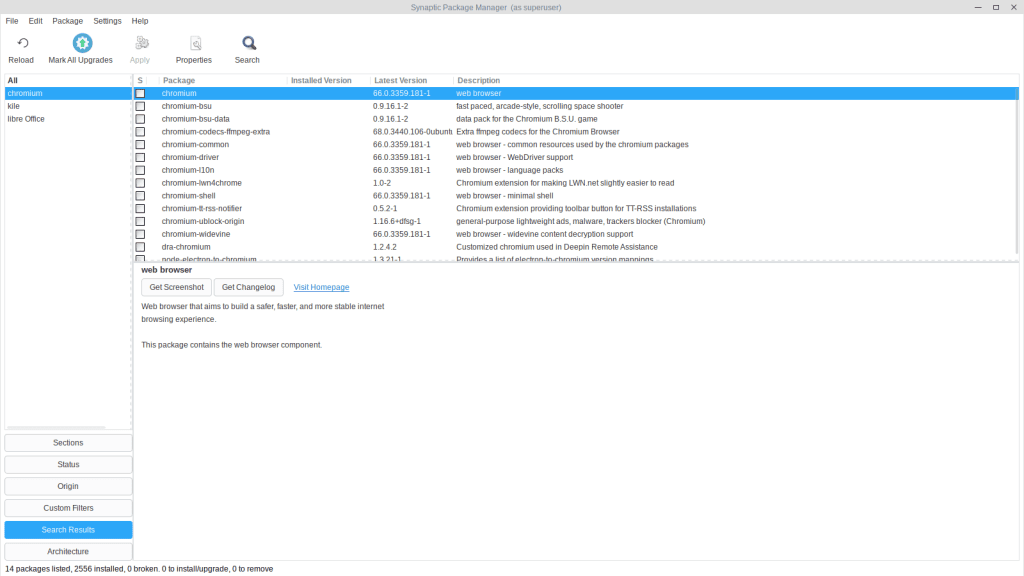Viewport: 1024px width, 576px height.
Task: Open the Edit menu
Action: pyautogui.click(x=35, y=21)
